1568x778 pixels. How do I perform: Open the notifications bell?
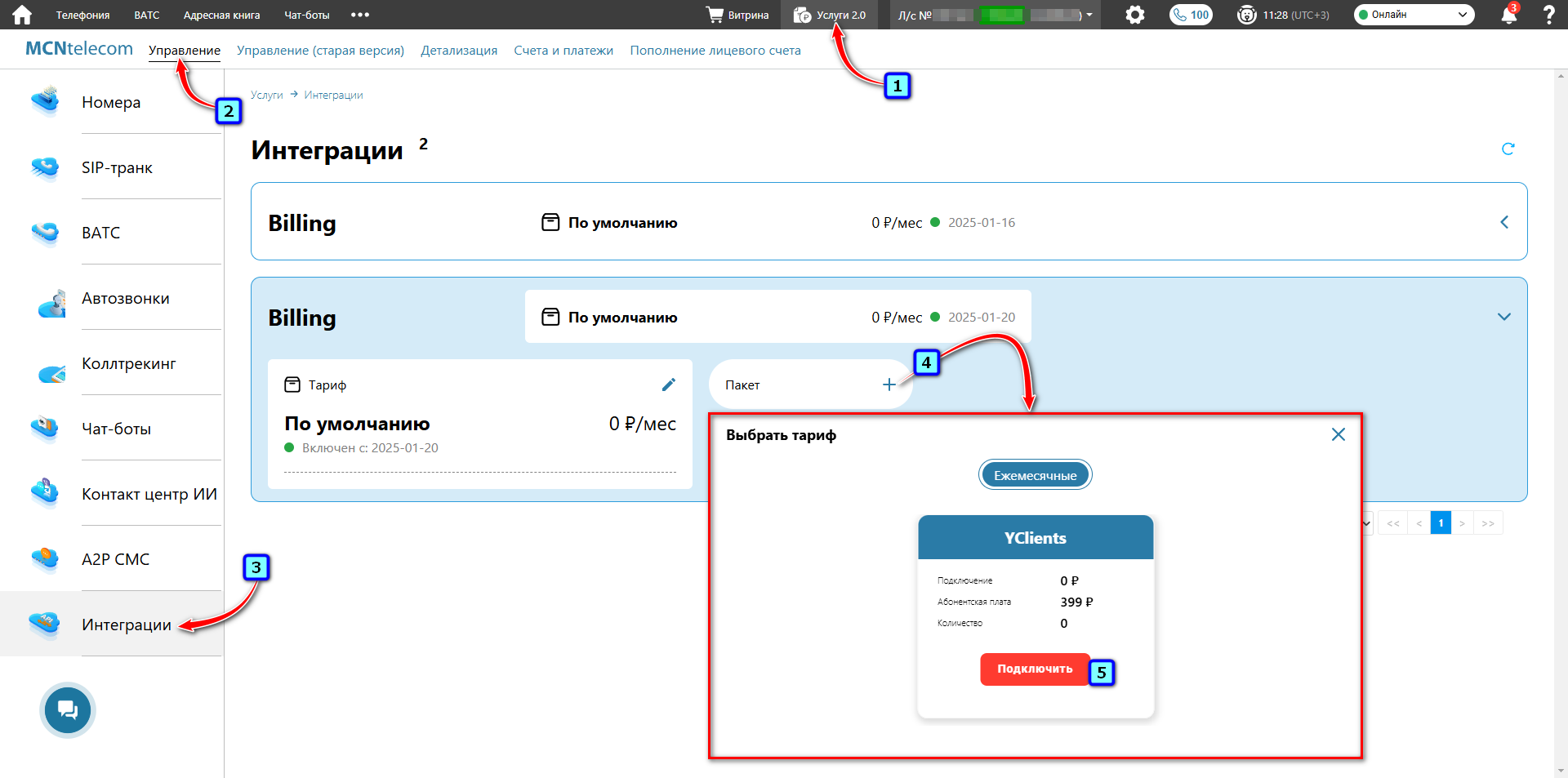[x=1508, y=15]
